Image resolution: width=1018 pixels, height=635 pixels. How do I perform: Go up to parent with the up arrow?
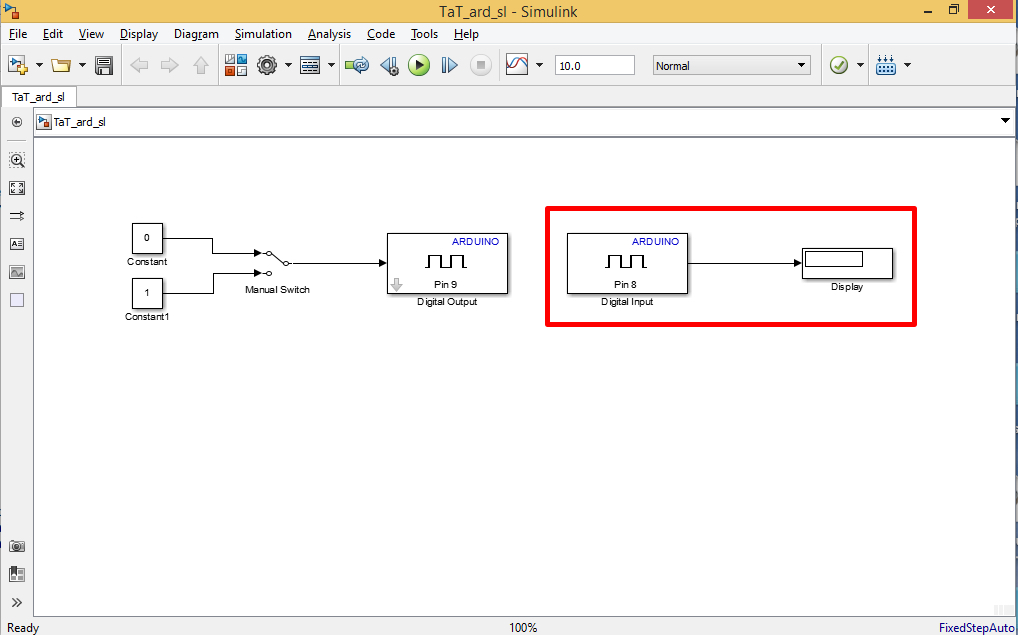tap(201, 65)
